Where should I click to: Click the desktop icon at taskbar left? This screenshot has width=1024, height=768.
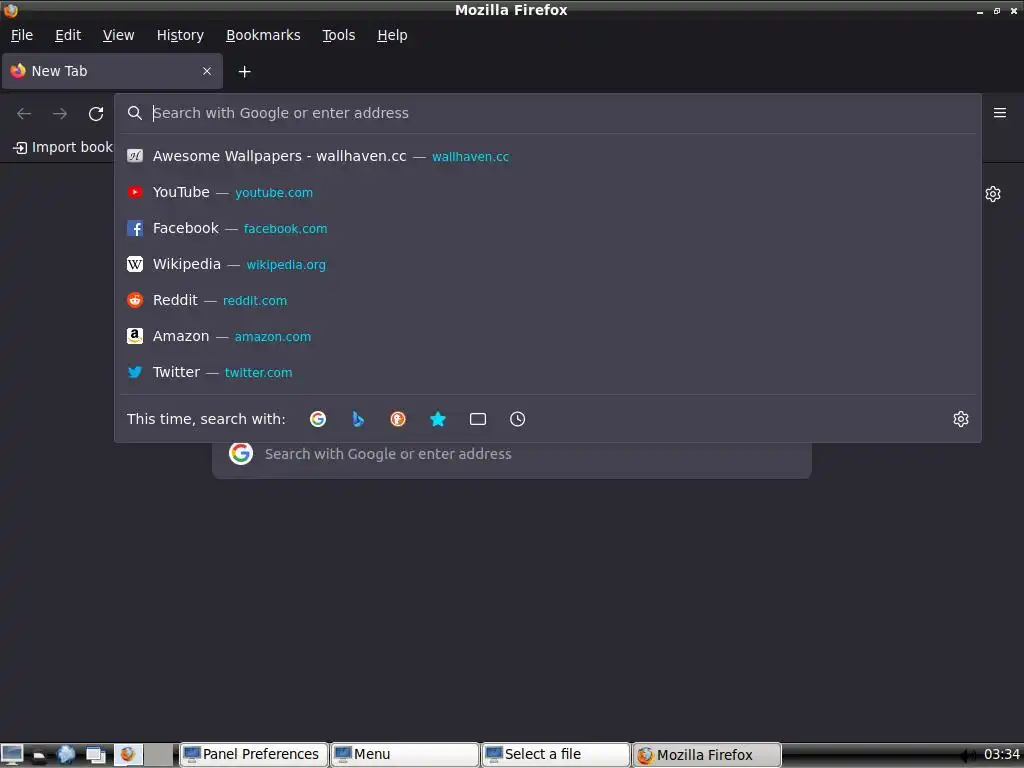[12, 755]
